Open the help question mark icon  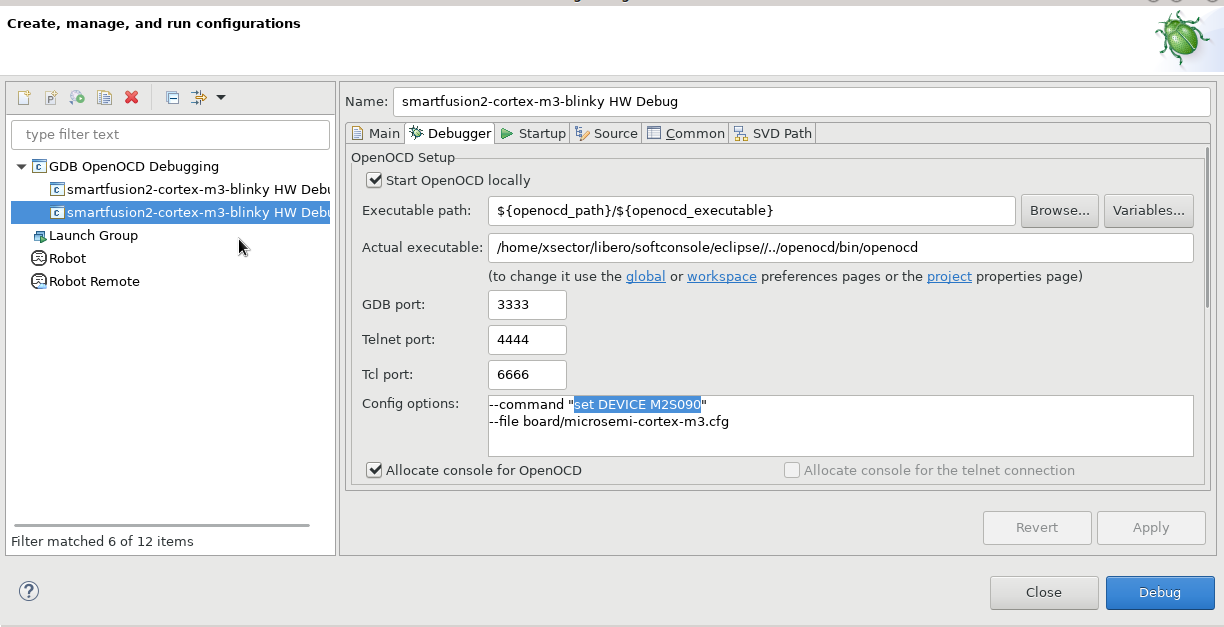click(x=29, y=591)
